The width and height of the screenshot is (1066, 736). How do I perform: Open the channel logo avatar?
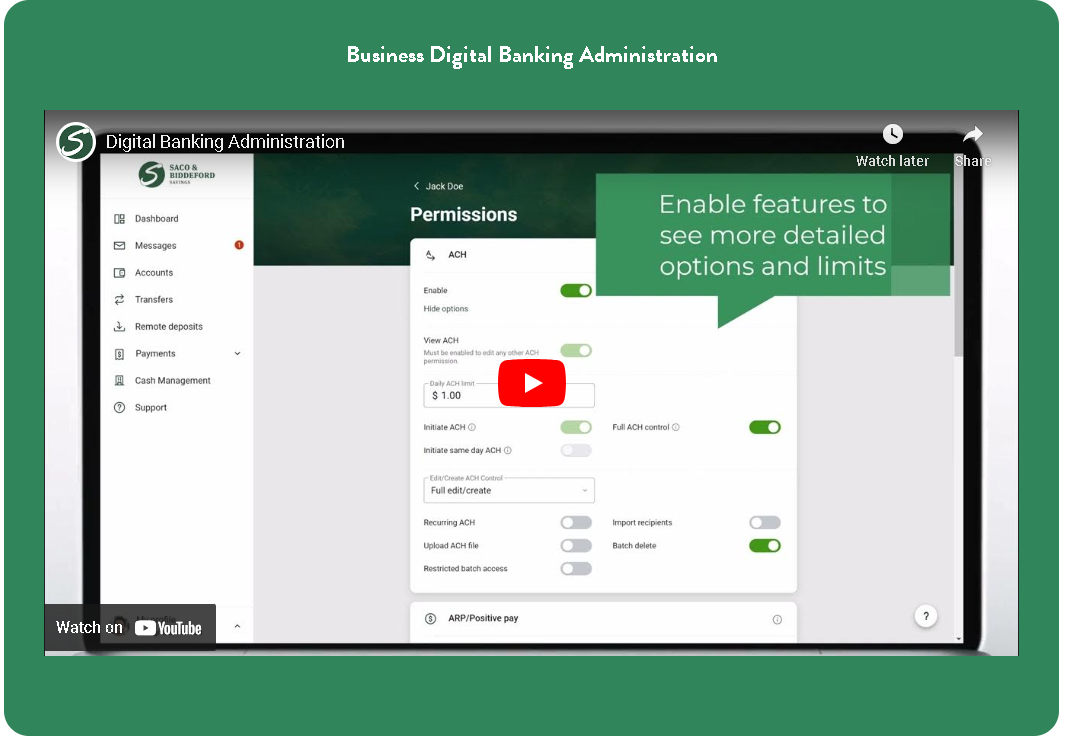[75, 141]
